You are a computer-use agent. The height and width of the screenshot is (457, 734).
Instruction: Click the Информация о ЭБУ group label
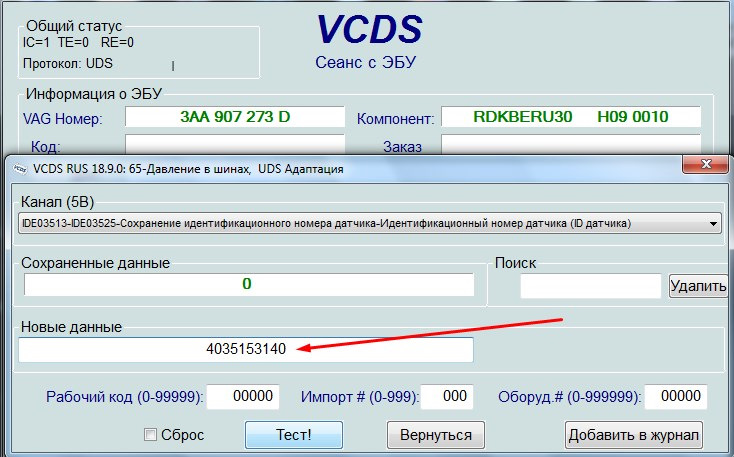pos(94,94)
